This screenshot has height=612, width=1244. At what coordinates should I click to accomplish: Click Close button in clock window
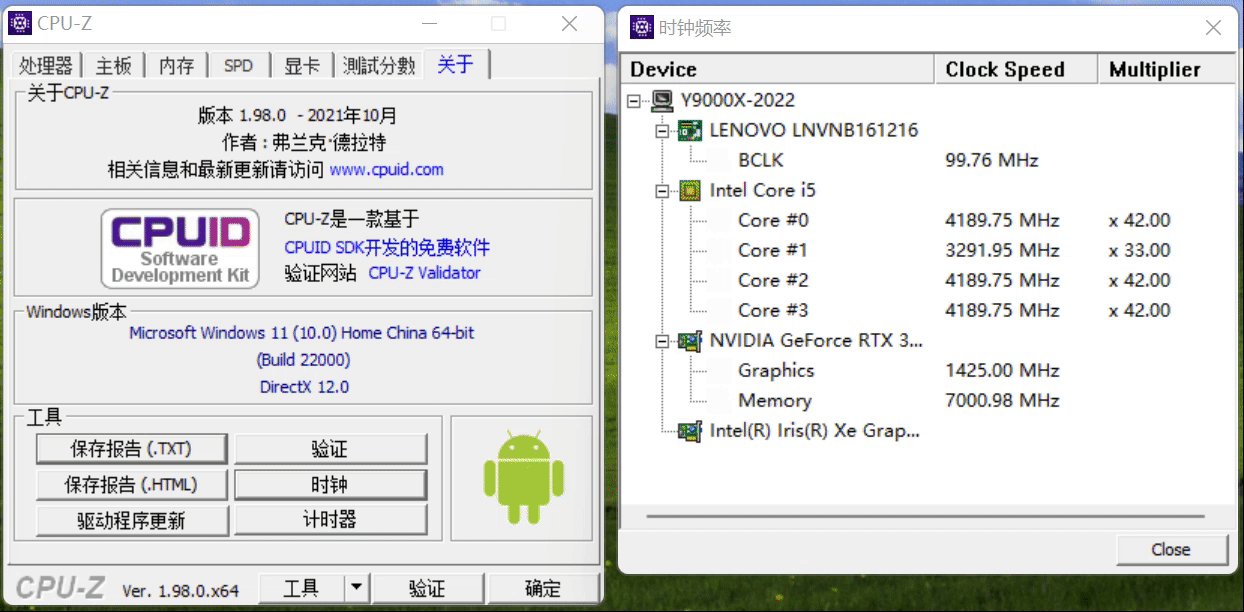[x=1171, y=550]
